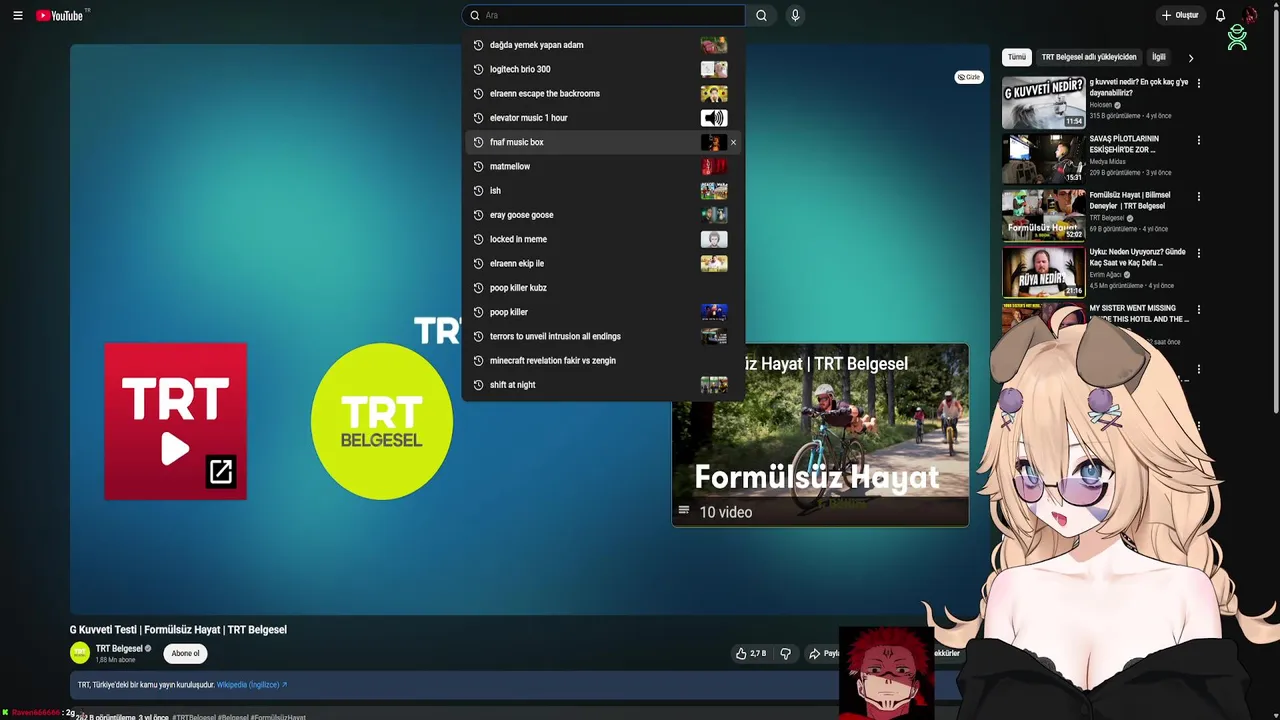Screen dimensions: 1280x720
Task: Open 'G kuvveti nedir?' video thumbnail
Action: (1043, 103)
